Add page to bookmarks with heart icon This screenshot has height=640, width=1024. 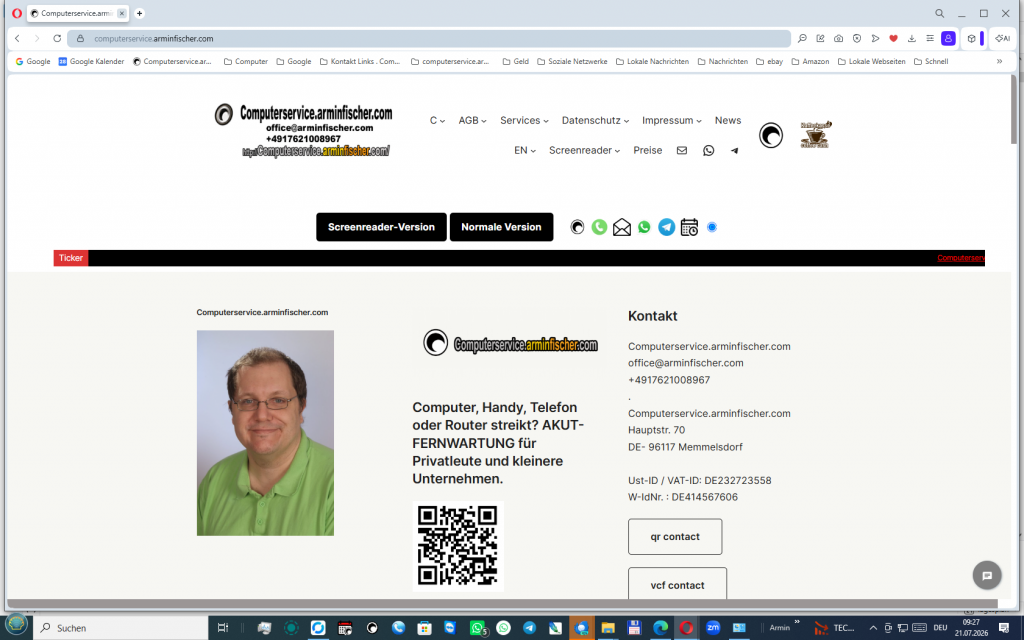tap(893, 39)
